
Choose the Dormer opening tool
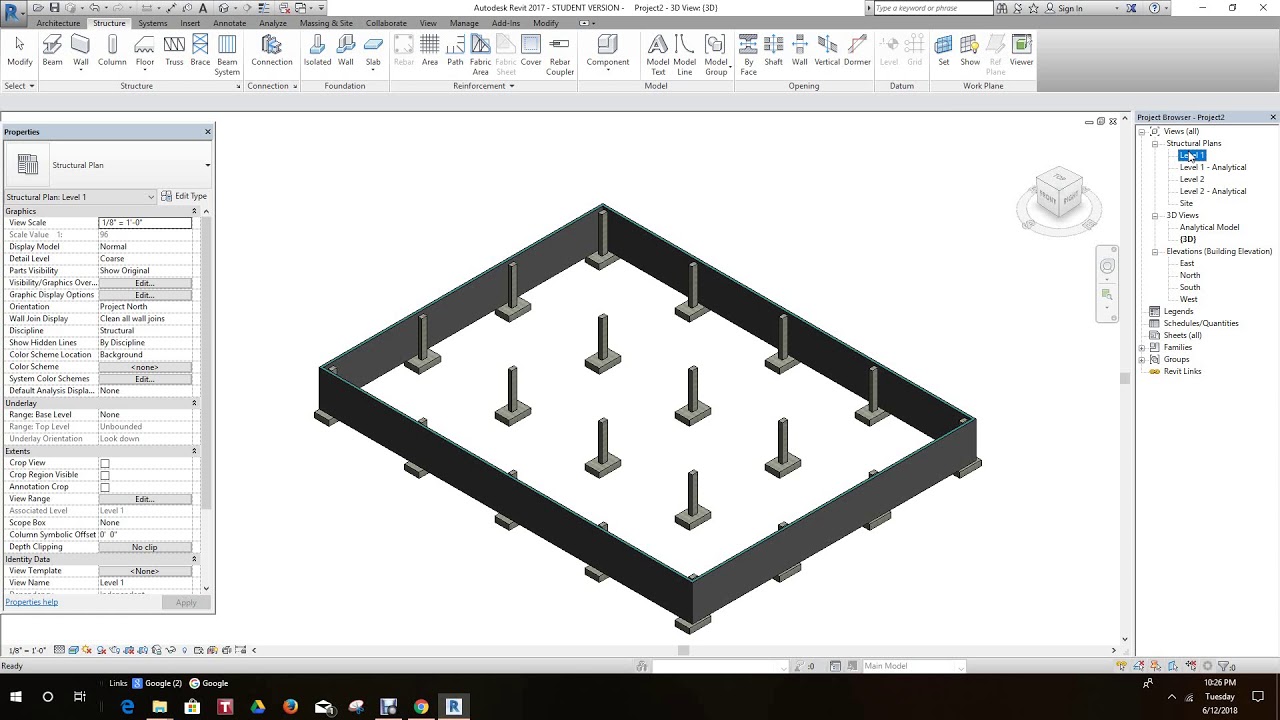(857, 51)
